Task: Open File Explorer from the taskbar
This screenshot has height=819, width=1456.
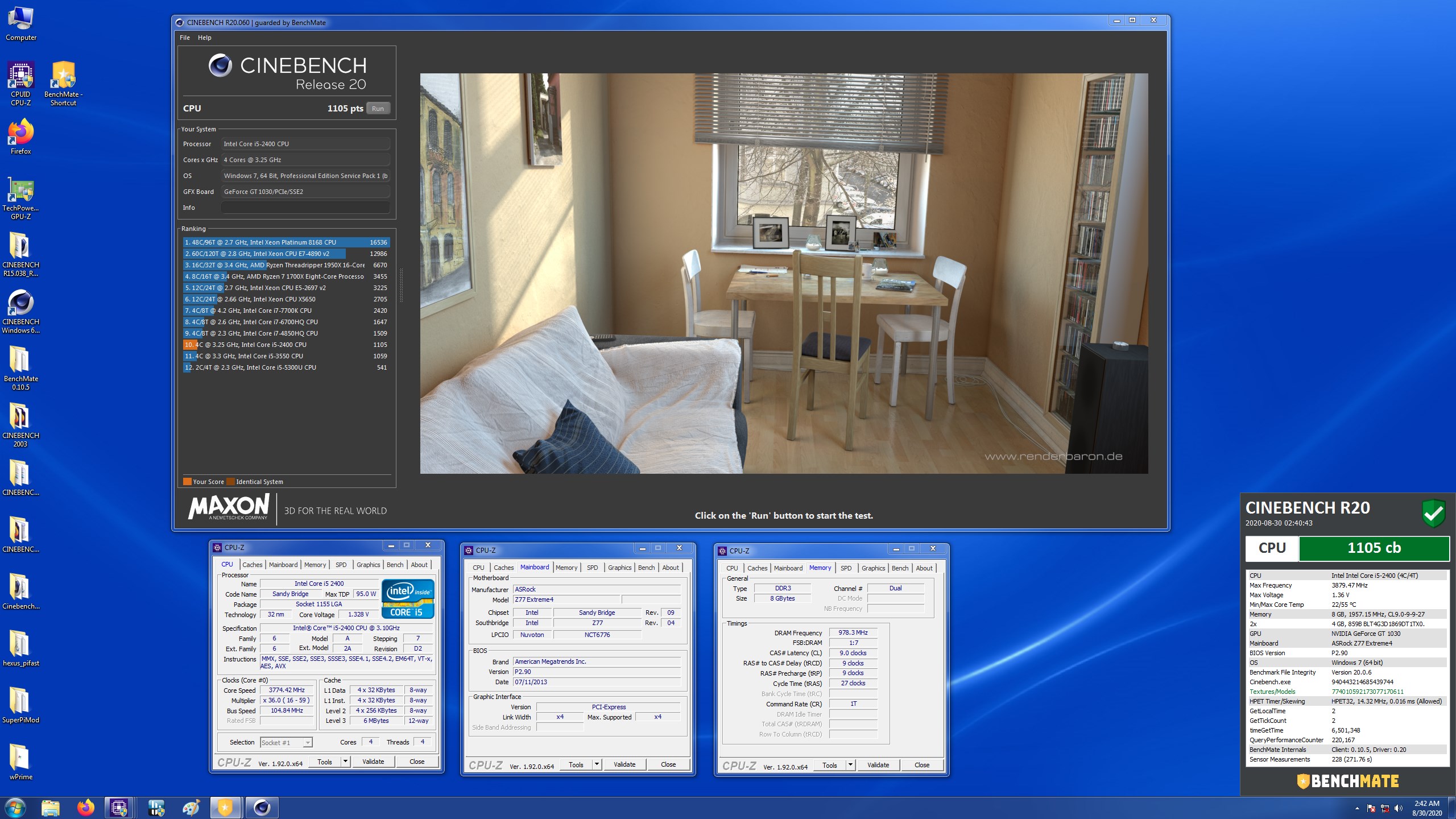Action: tap(51, 808)
